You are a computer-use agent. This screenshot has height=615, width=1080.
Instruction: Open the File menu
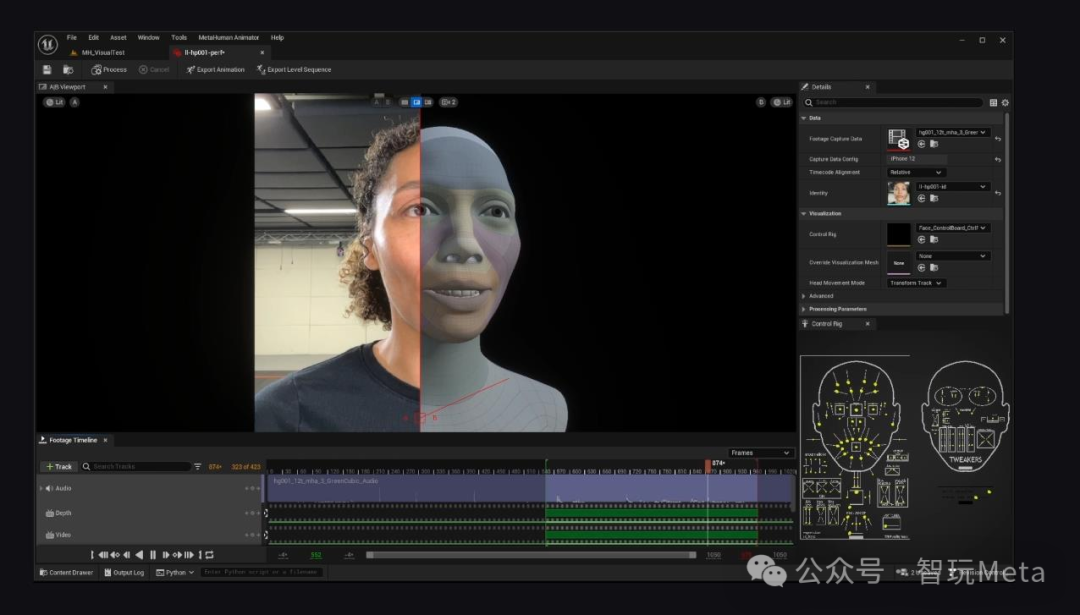pyautogui.click(x=72, y=38)
